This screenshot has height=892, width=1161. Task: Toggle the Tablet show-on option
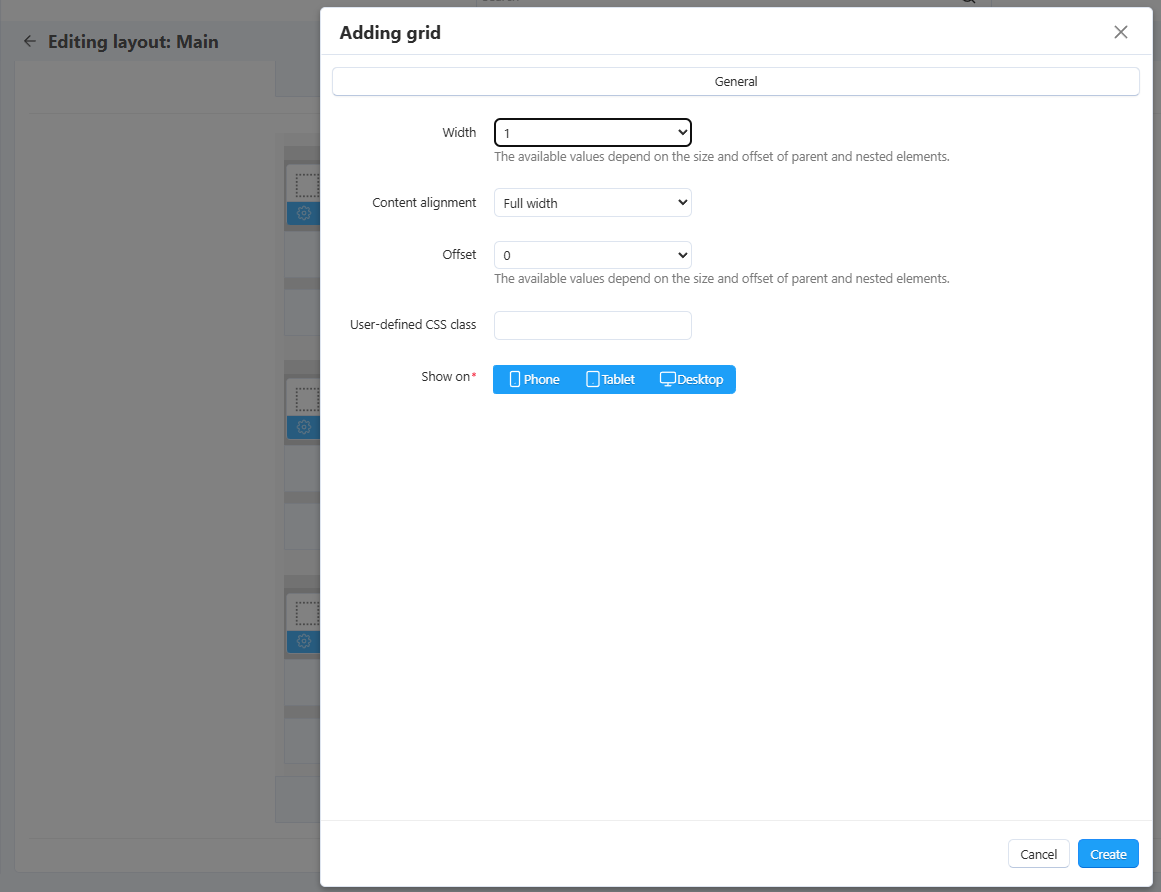point(610,379)
